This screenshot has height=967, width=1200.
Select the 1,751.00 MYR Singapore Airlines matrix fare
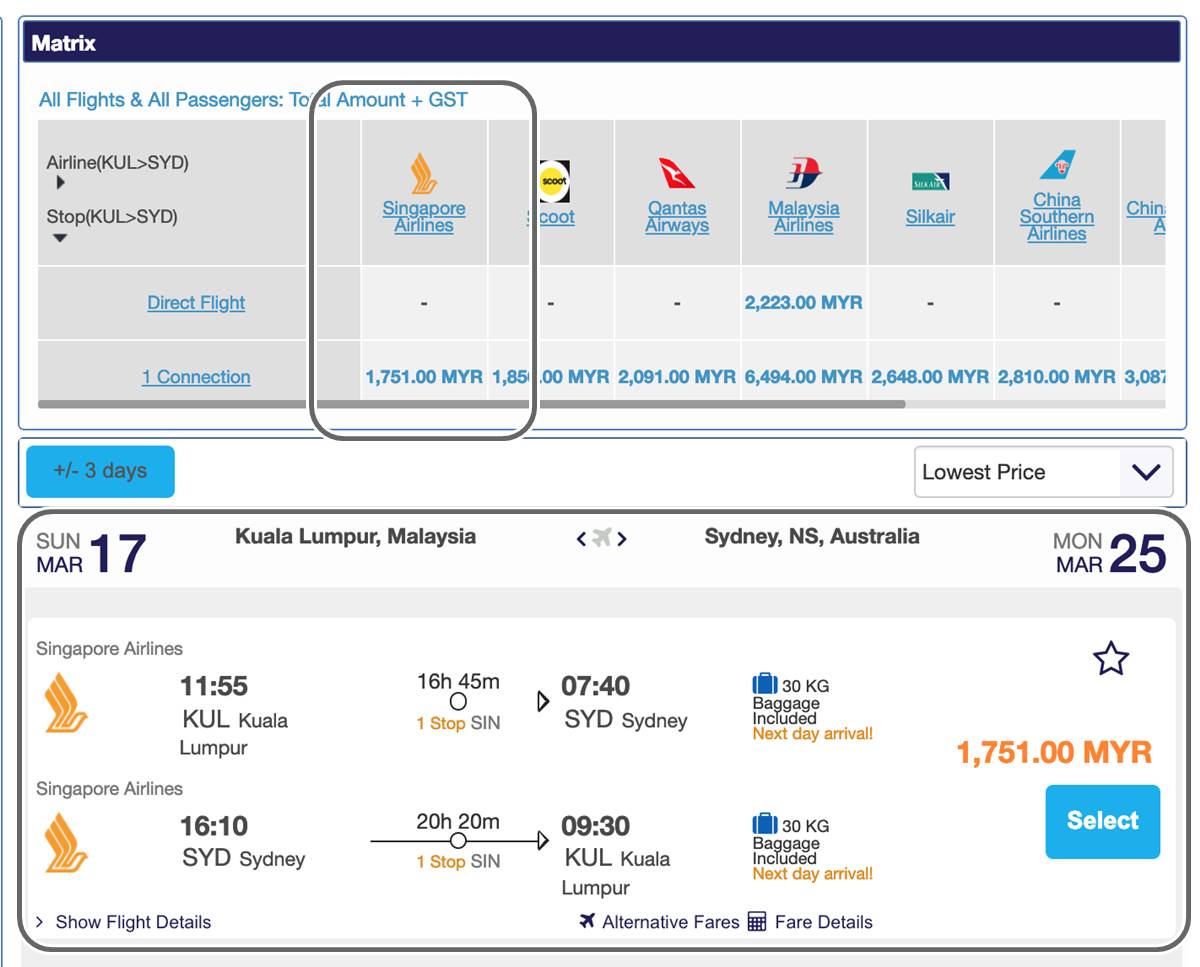[424, 377]
